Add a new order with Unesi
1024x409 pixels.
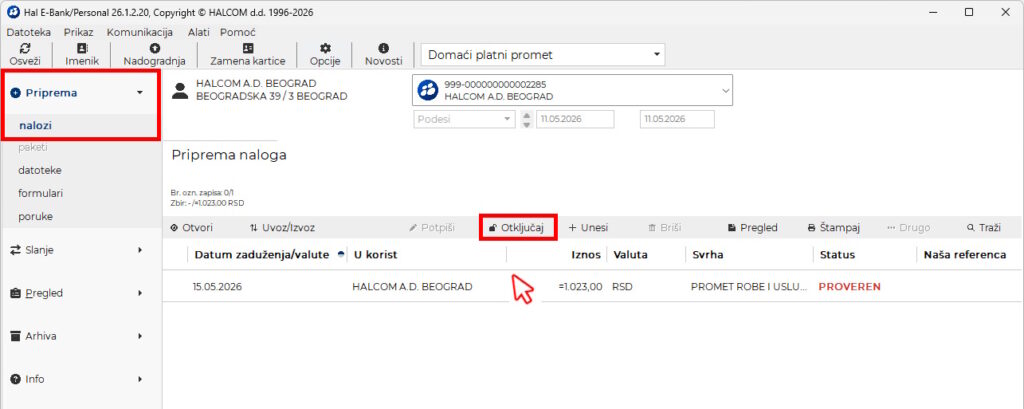click(588, 228)
